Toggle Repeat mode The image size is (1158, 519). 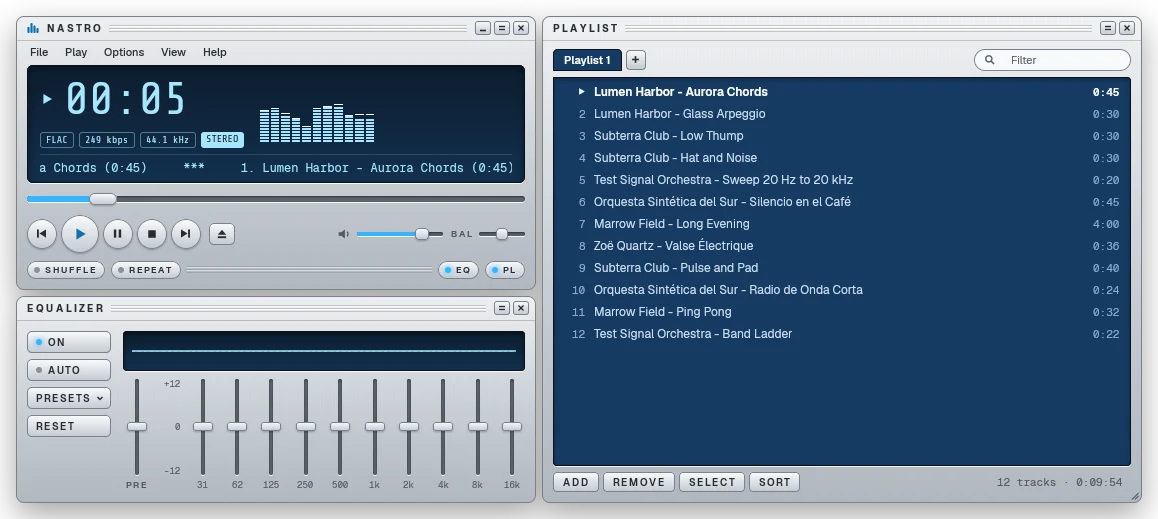(x=145, y=270)
